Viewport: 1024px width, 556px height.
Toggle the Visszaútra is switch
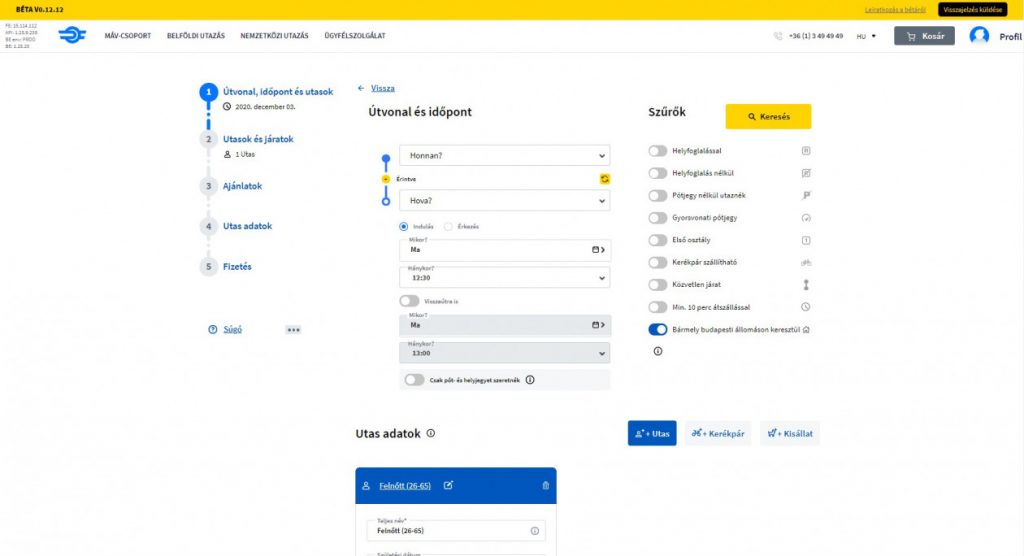(409, 300)
